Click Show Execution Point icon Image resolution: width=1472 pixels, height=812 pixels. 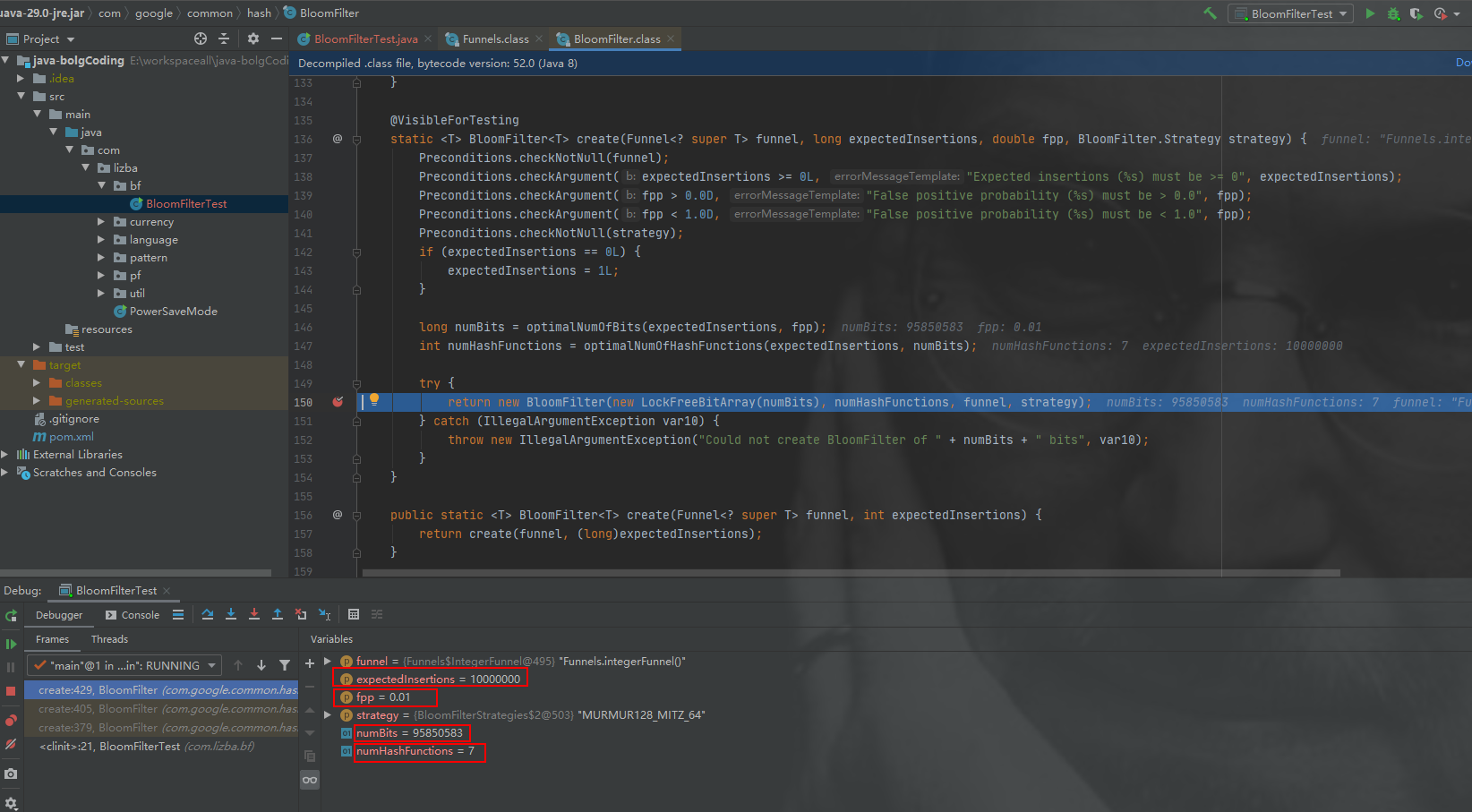(178, 614)
